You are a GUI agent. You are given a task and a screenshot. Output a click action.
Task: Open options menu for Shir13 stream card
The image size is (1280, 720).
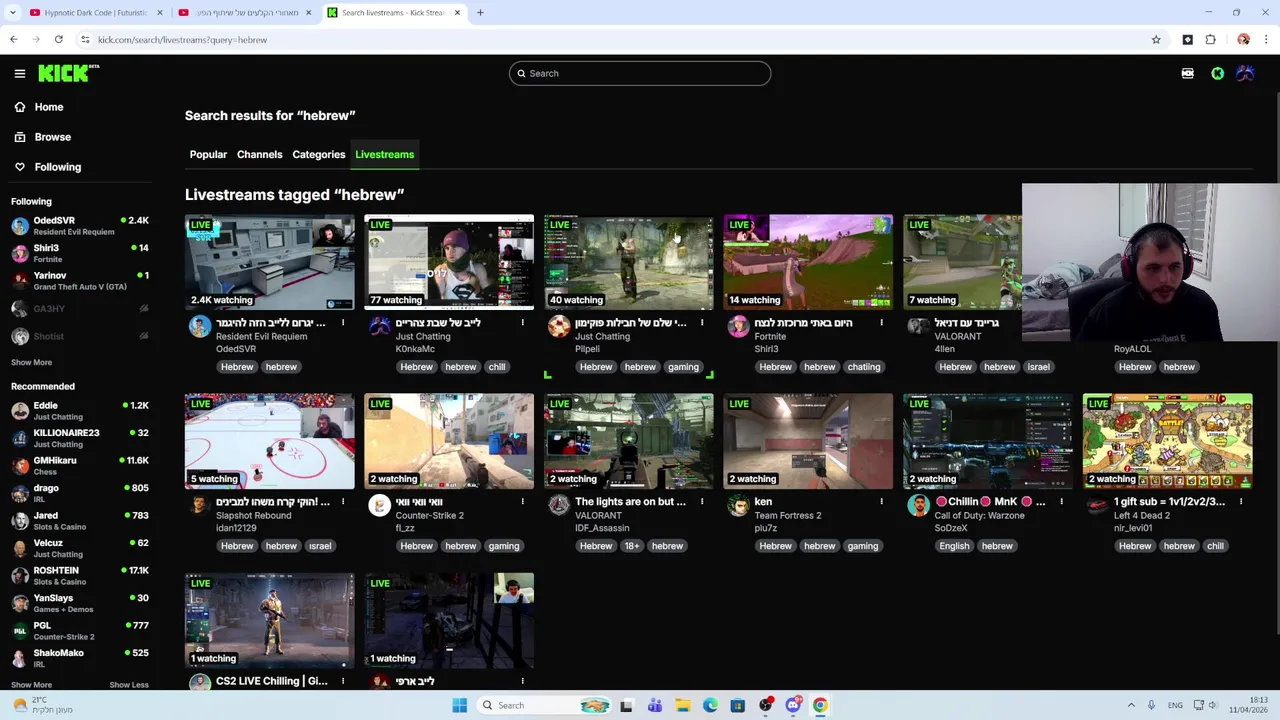[881, 323]
